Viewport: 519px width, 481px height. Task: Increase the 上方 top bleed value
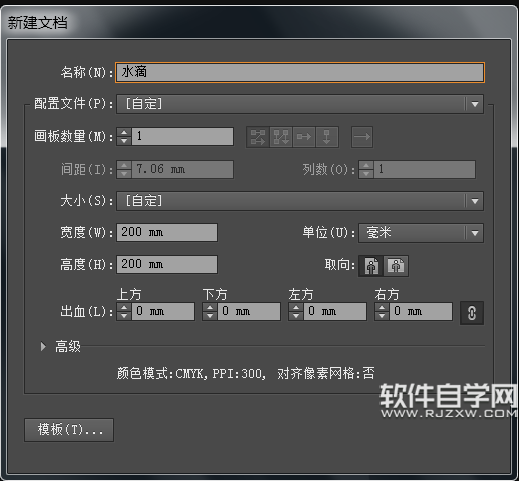point(124,308)
